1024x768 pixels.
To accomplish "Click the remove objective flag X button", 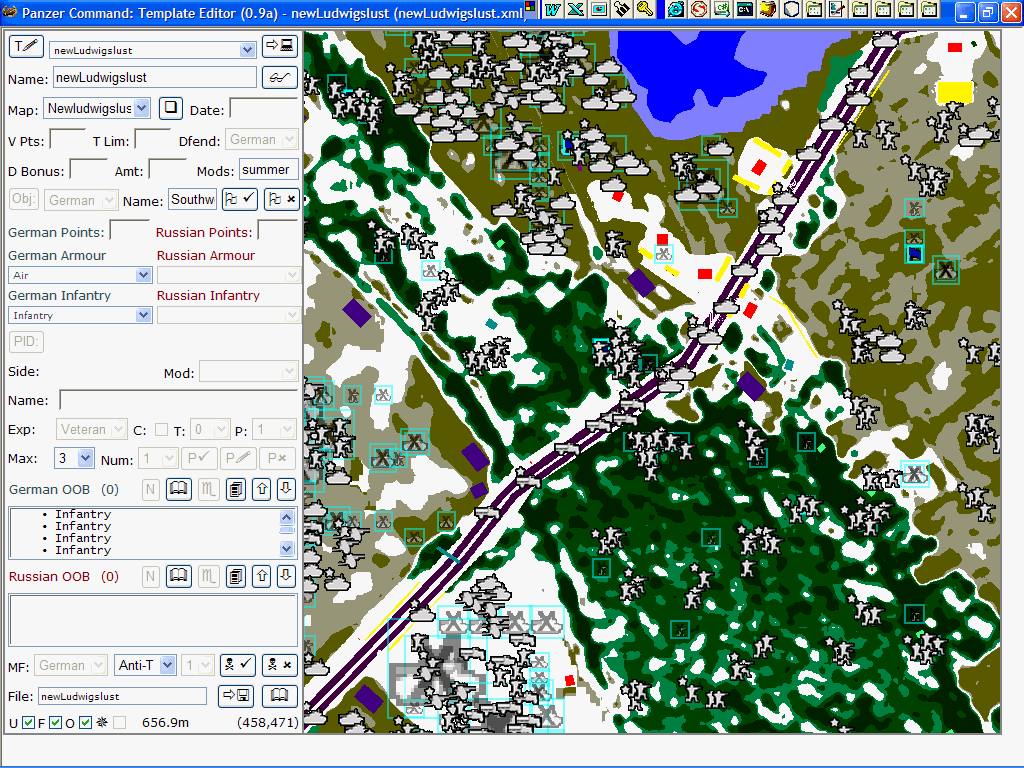I will coord(281,200).
